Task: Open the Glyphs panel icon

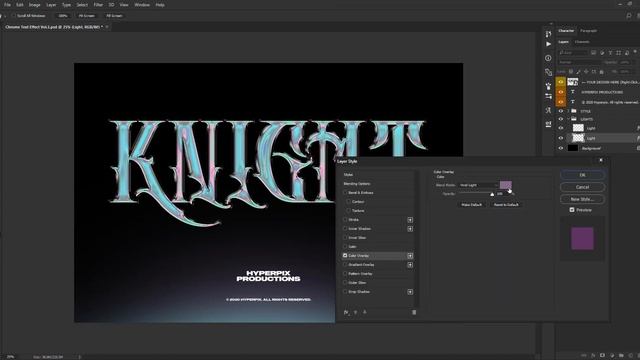Action: click(548, 111)
